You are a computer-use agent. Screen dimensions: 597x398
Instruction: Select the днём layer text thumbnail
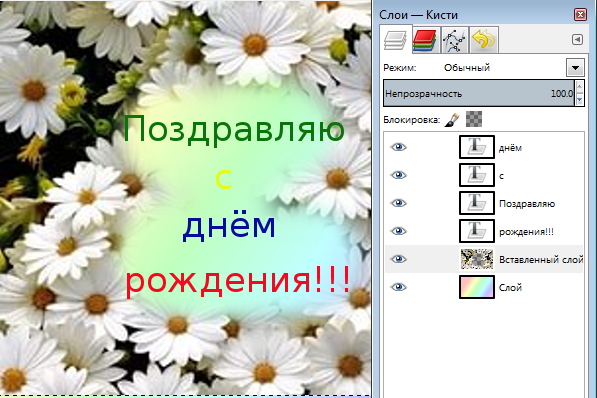tap(477, 147)
